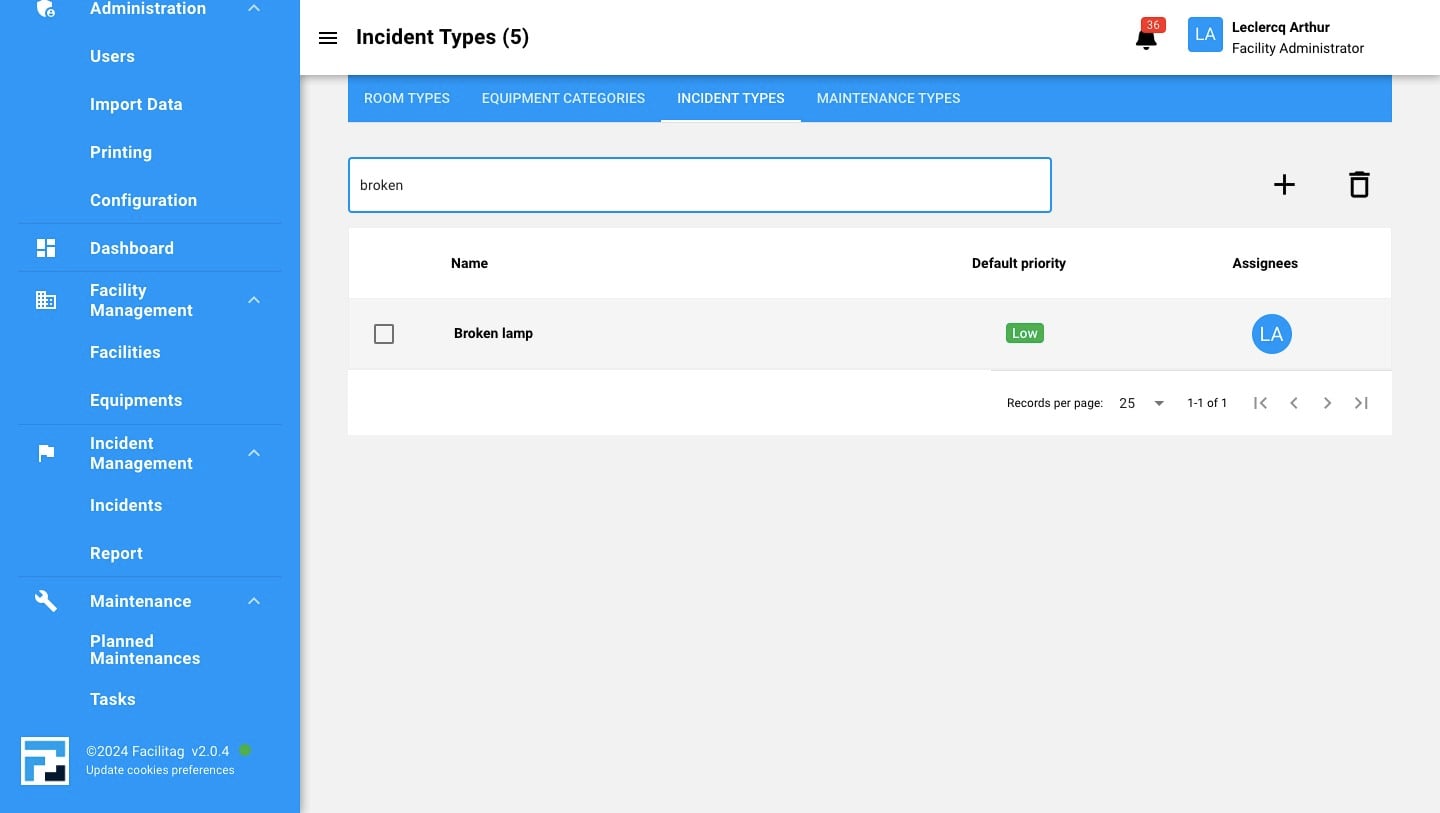Open the navigation hamburger menu
Viewport: 1440px width, 813px height.
pyautogui.click(x=328, y=38)
